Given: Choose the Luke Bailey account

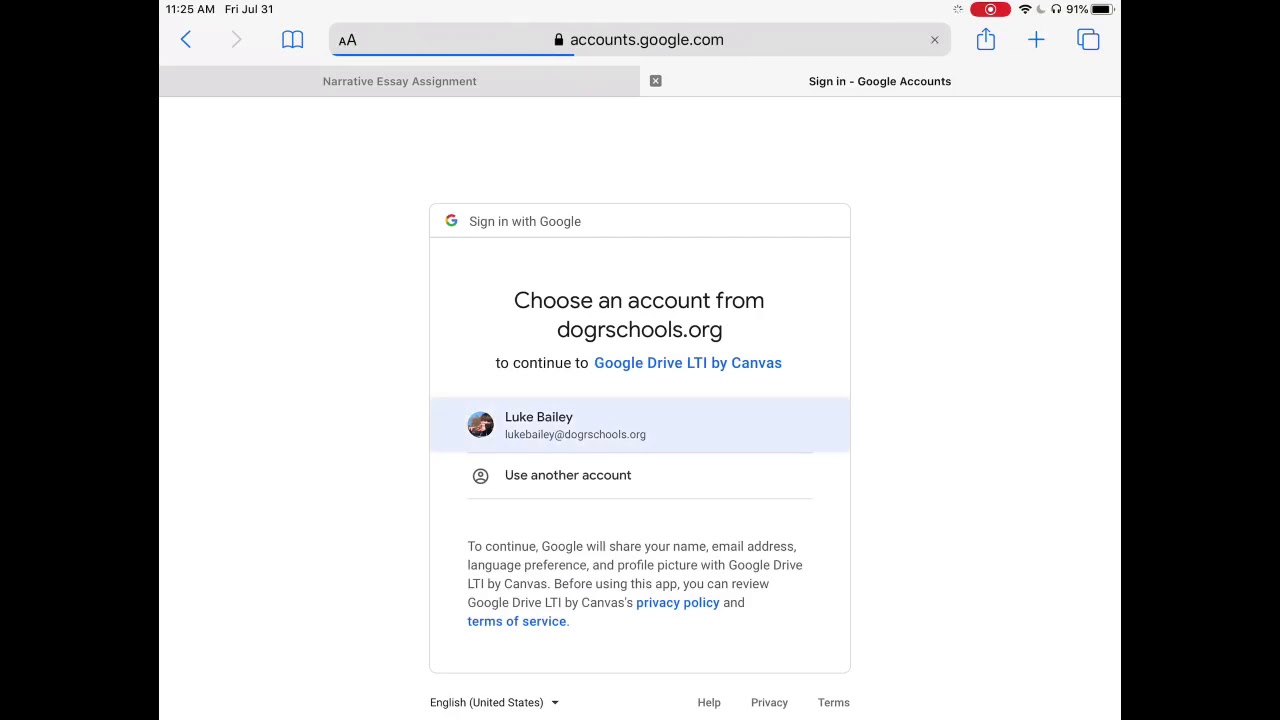Looking at the screenshot, I should pyautogui.click(x=640, y=425).
